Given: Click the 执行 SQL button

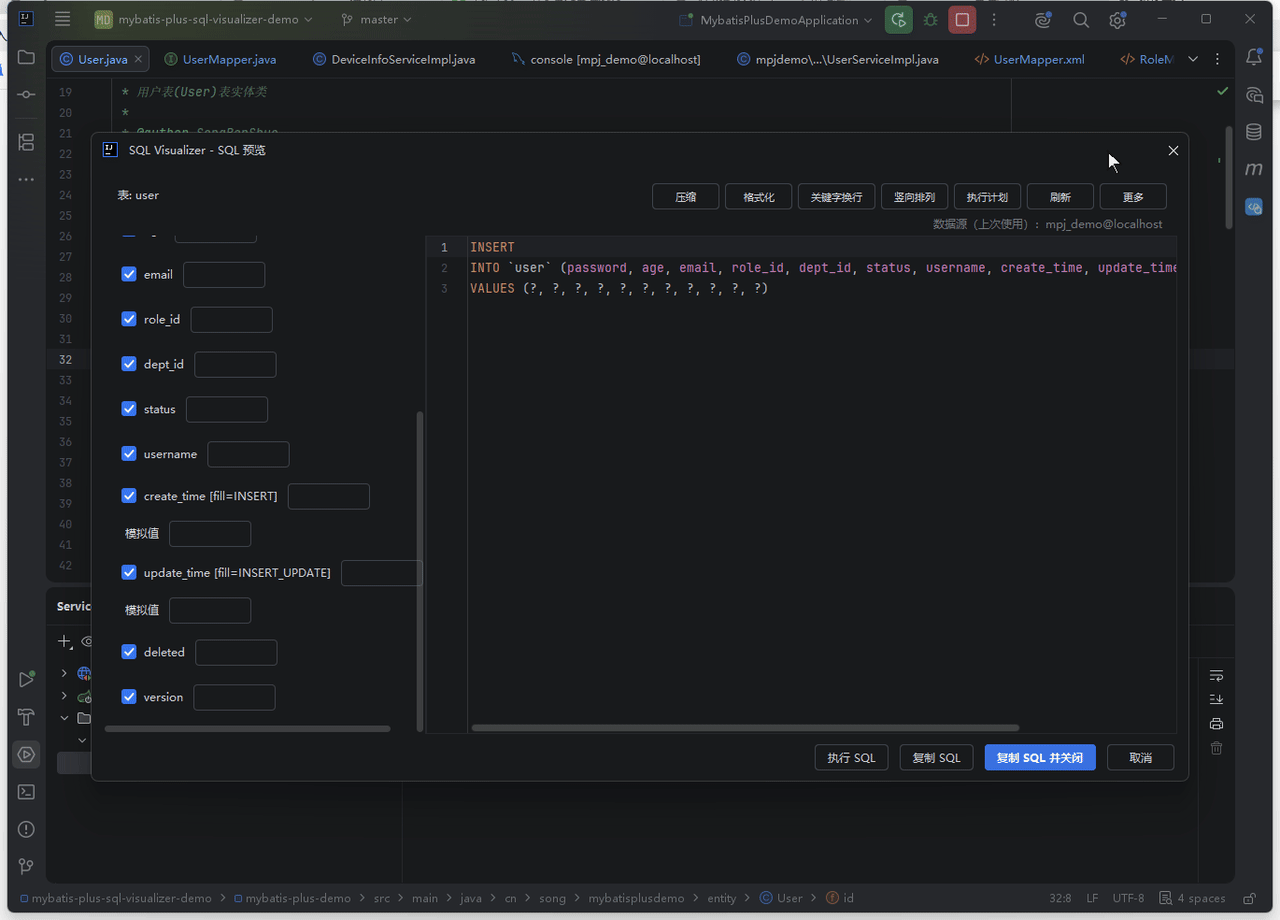Looking at the screenshot, I should 851,758.
